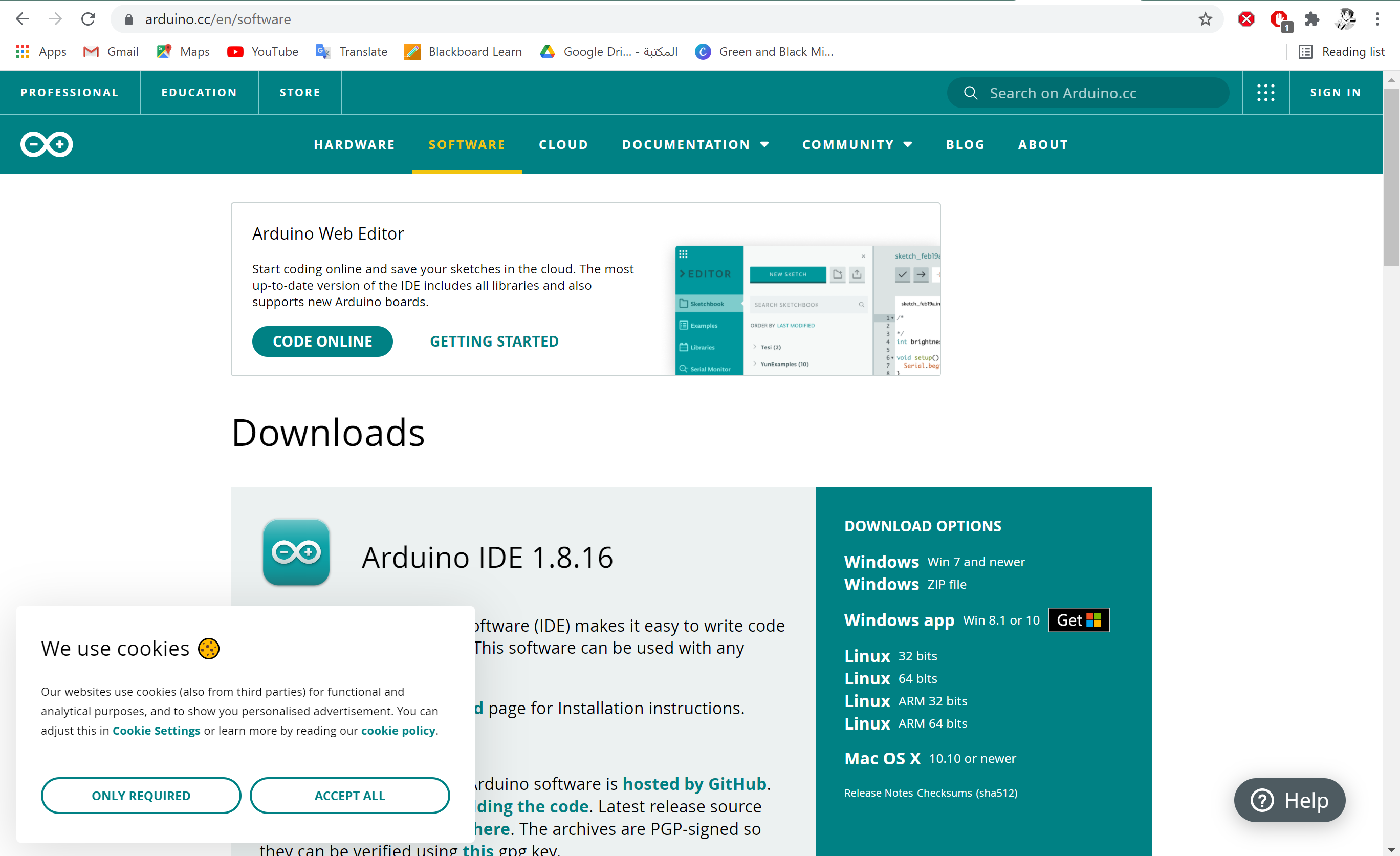Open the Translate bookmark
1400x856 pixels.
(x=352, y=52)
